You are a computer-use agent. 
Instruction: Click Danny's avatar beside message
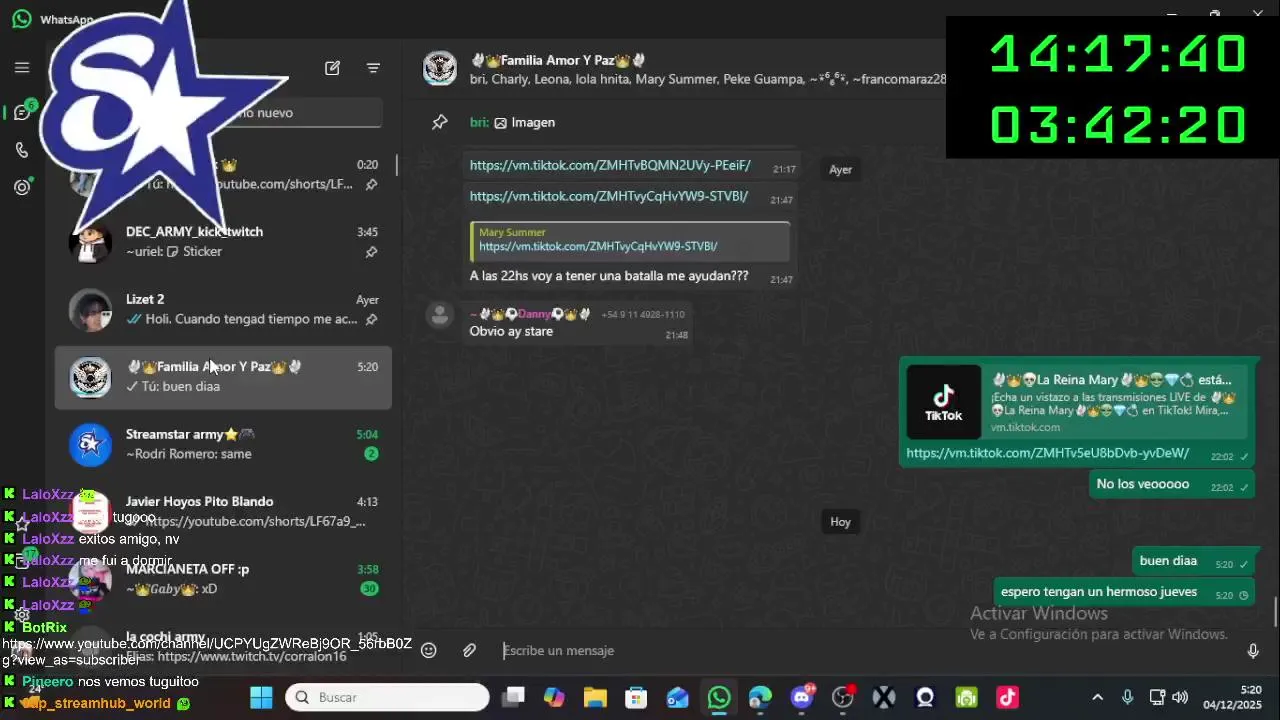(439, 315)
